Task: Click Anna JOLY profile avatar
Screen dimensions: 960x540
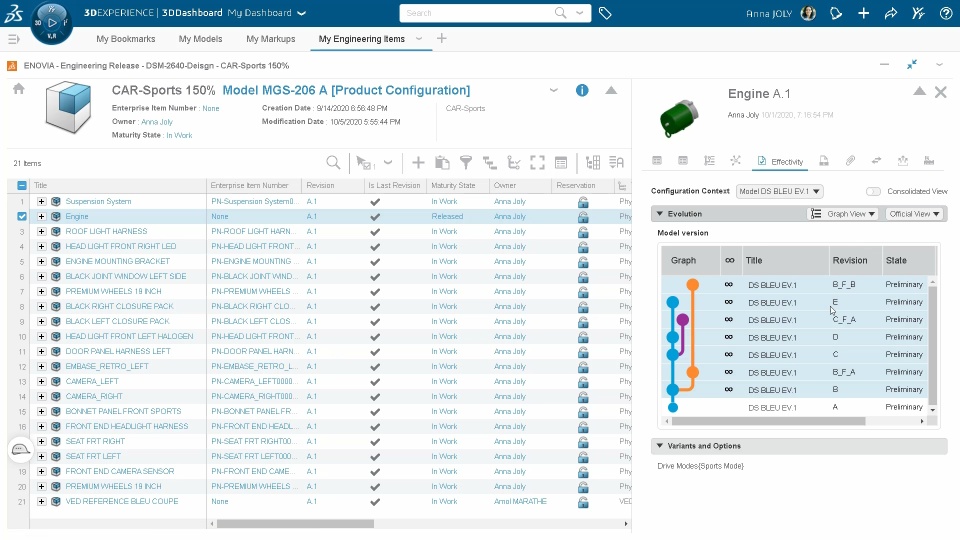Action: (808, 13)
